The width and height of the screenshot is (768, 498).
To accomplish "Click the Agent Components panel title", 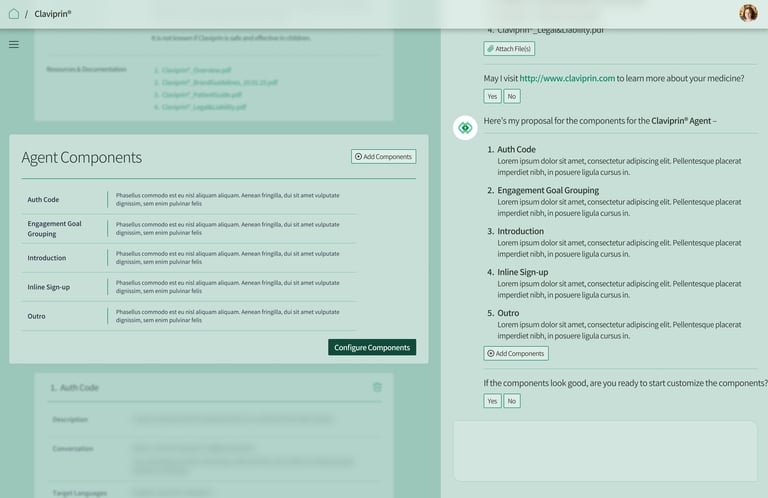I will [81, 157].
